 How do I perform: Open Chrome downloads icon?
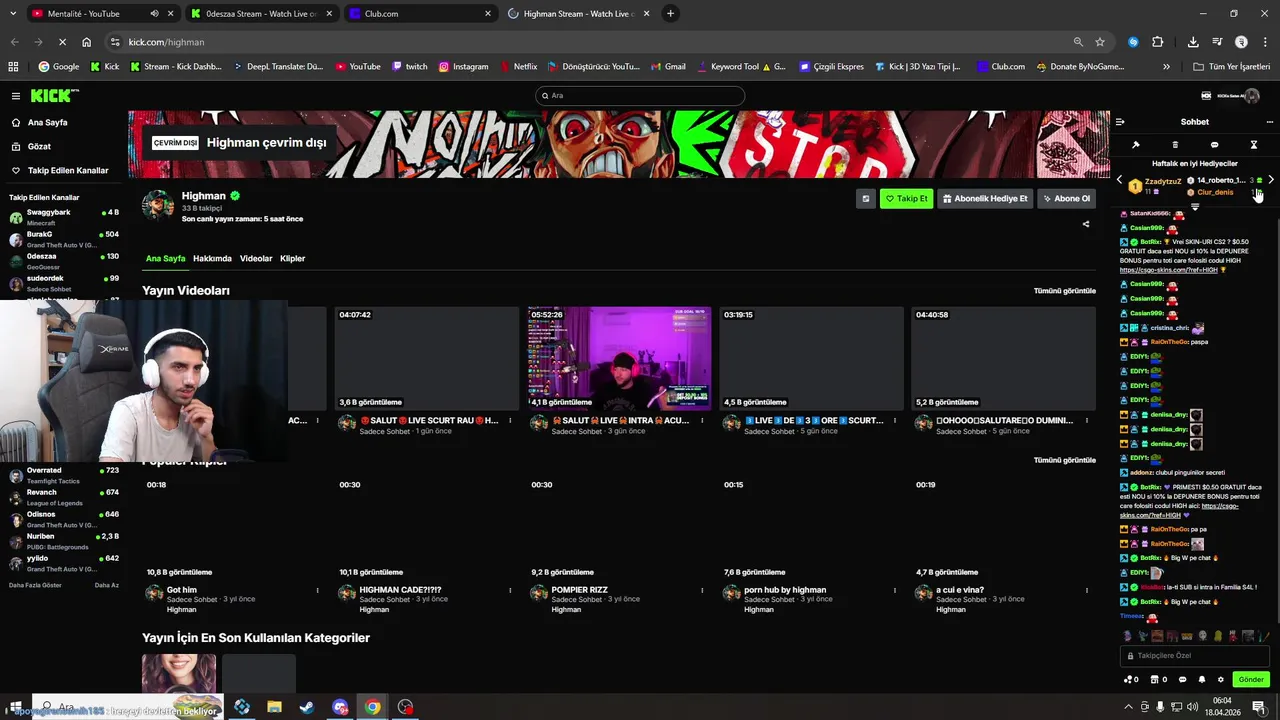(1193, 42)
